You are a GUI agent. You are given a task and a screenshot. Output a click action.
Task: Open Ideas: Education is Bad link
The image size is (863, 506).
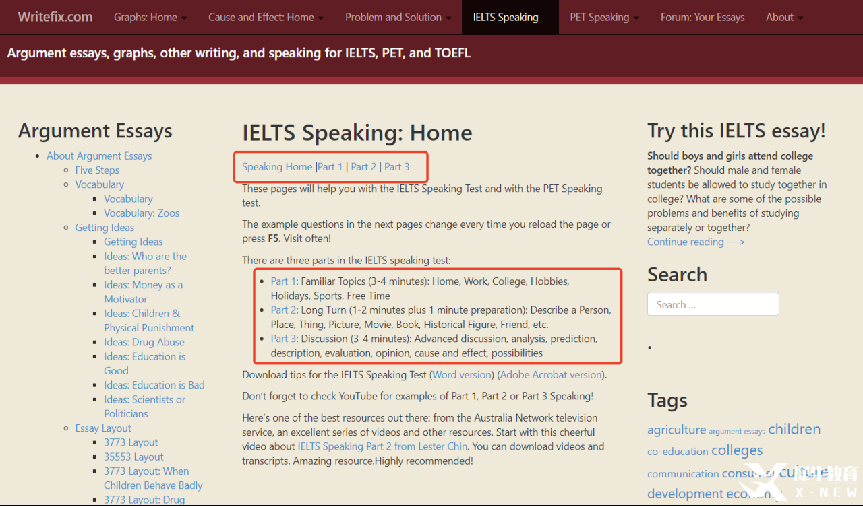(x=154, y=385)
